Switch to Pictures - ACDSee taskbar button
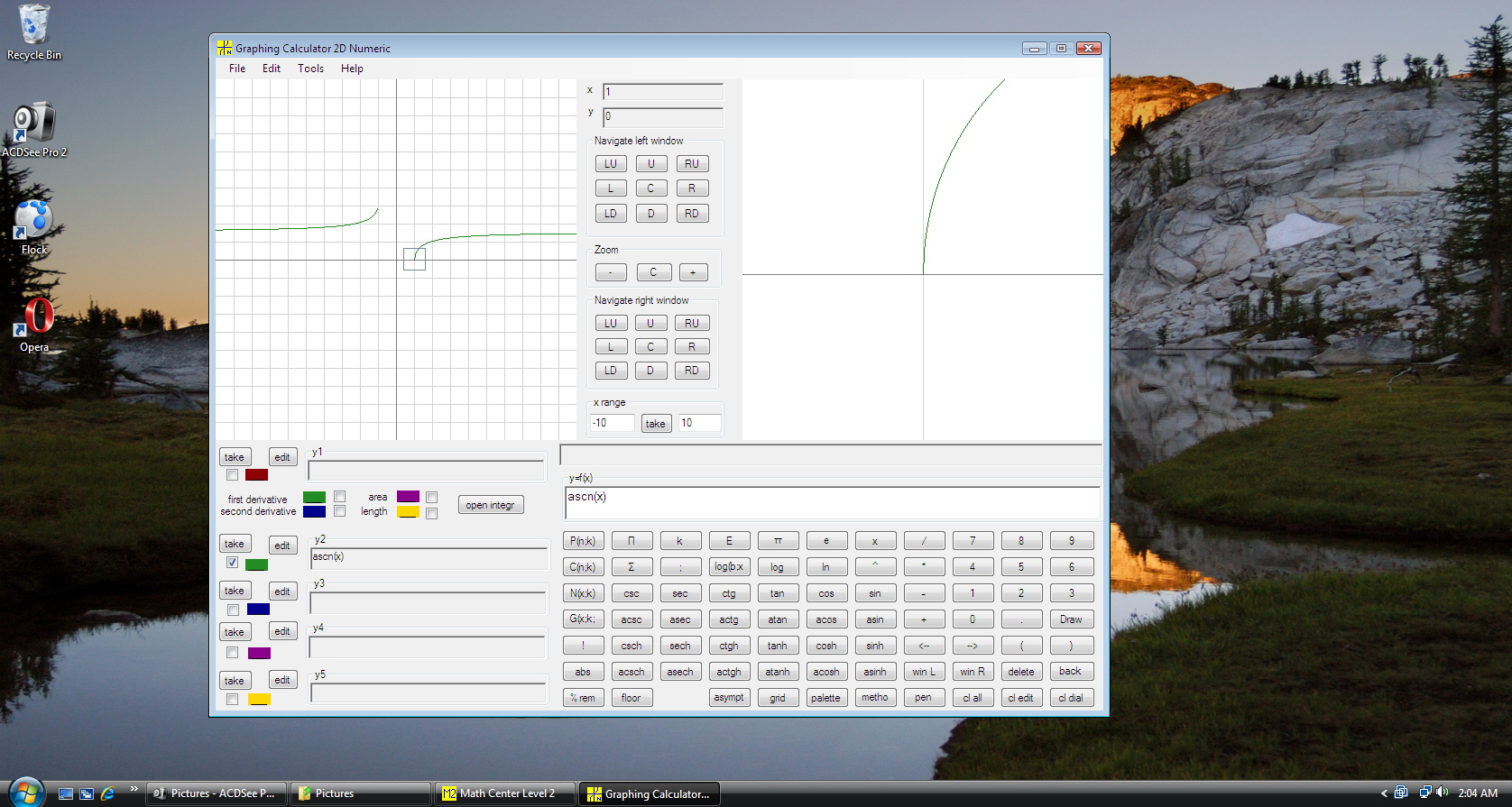Image resolution: width=1512 pixels, height=807 pixels. 217,793
